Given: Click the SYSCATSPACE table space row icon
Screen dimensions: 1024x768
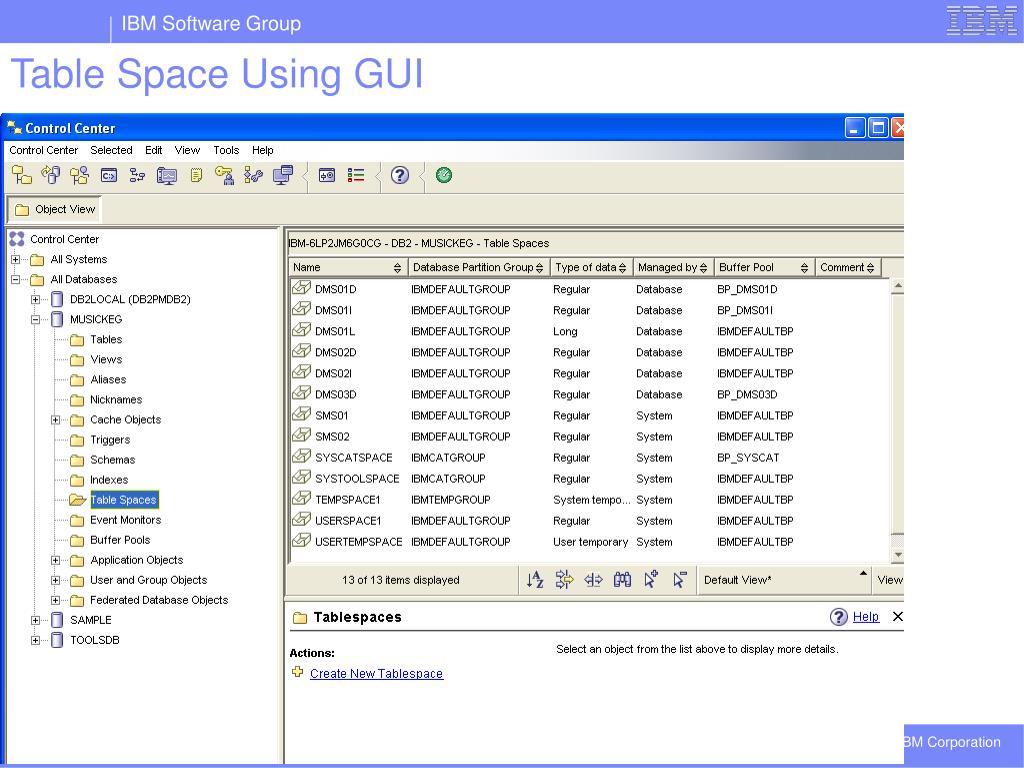Looking at the screenshot, I should point(301,456).
